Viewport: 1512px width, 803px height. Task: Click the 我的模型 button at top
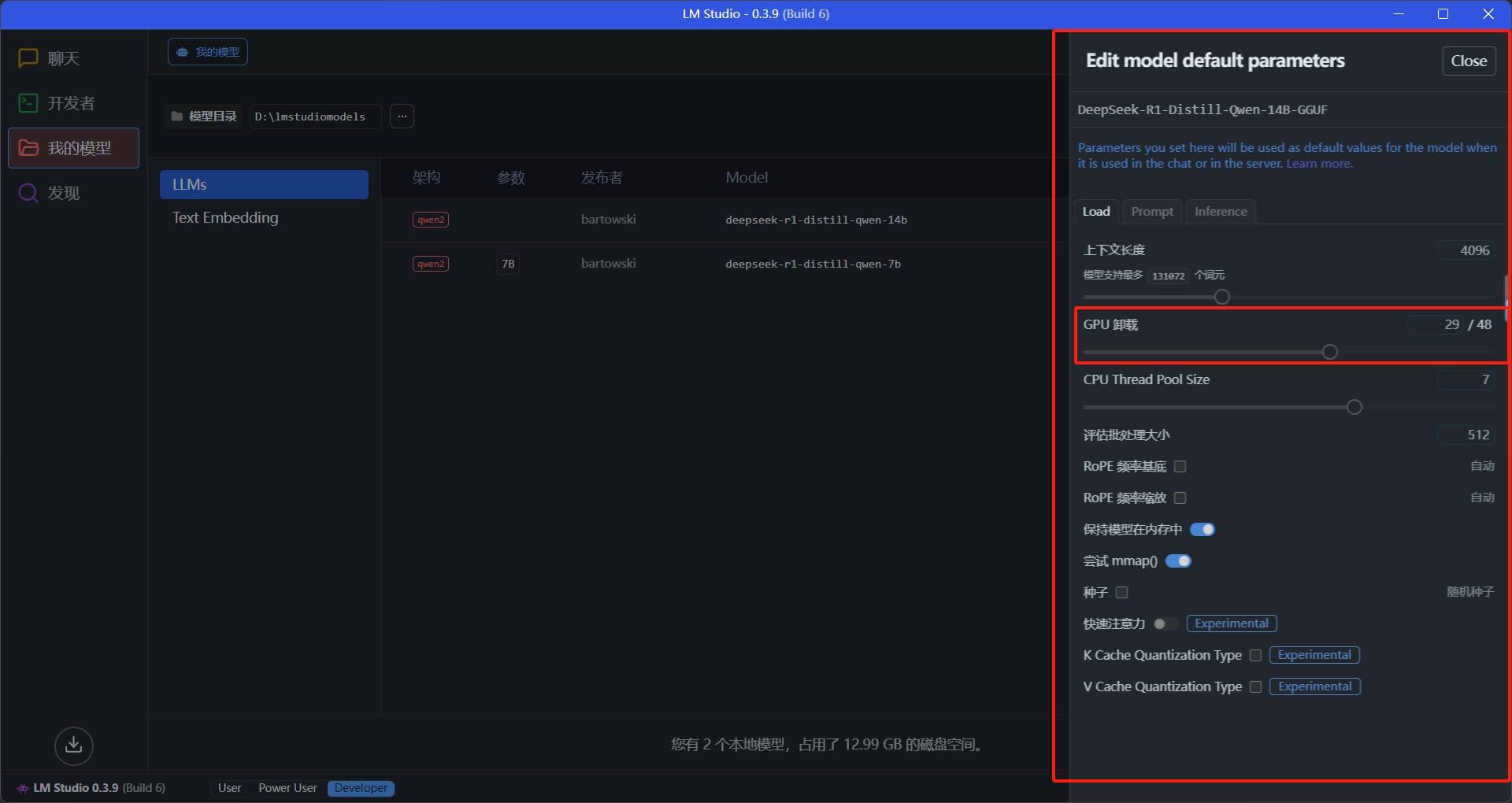point(208,52)
